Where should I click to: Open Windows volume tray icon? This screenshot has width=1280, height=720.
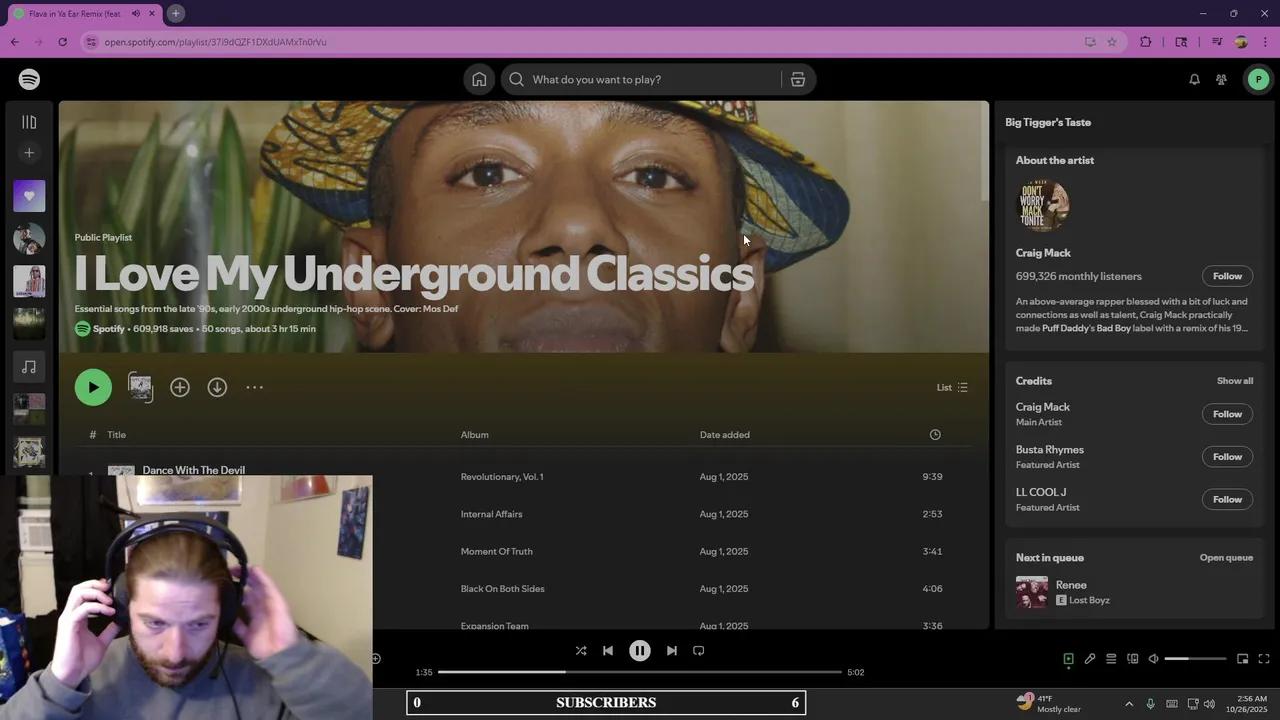point(1209,704)
